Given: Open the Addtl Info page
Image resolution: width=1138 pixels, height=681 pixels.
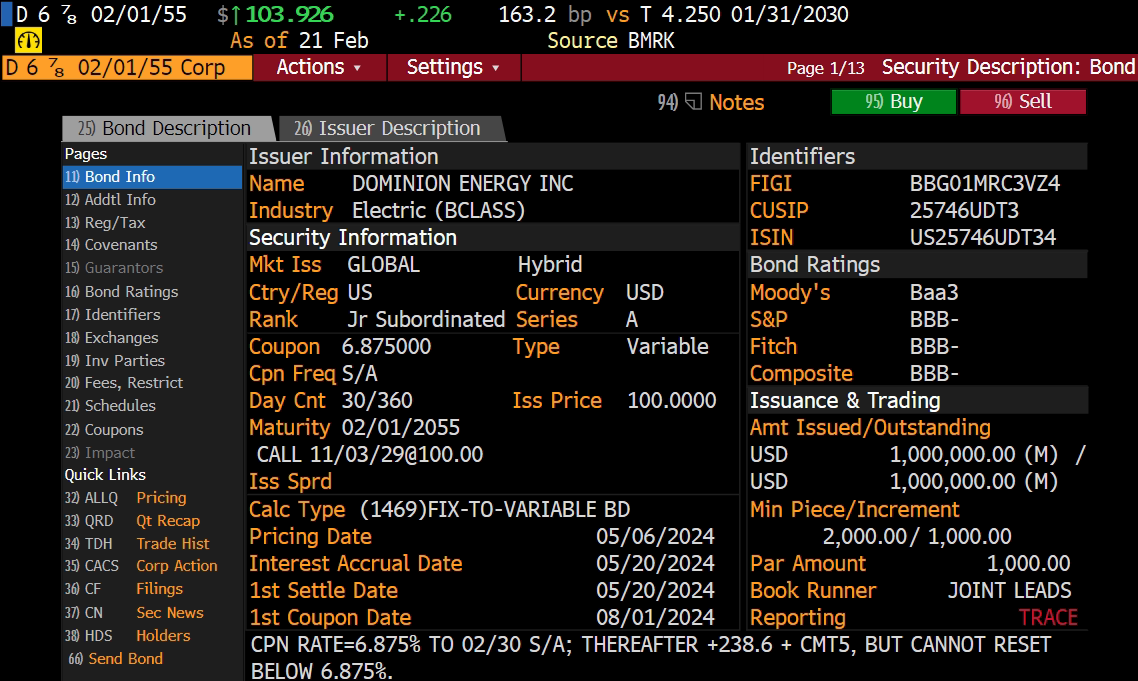Looking at the screenshot, I should click(x=110, y=200).
